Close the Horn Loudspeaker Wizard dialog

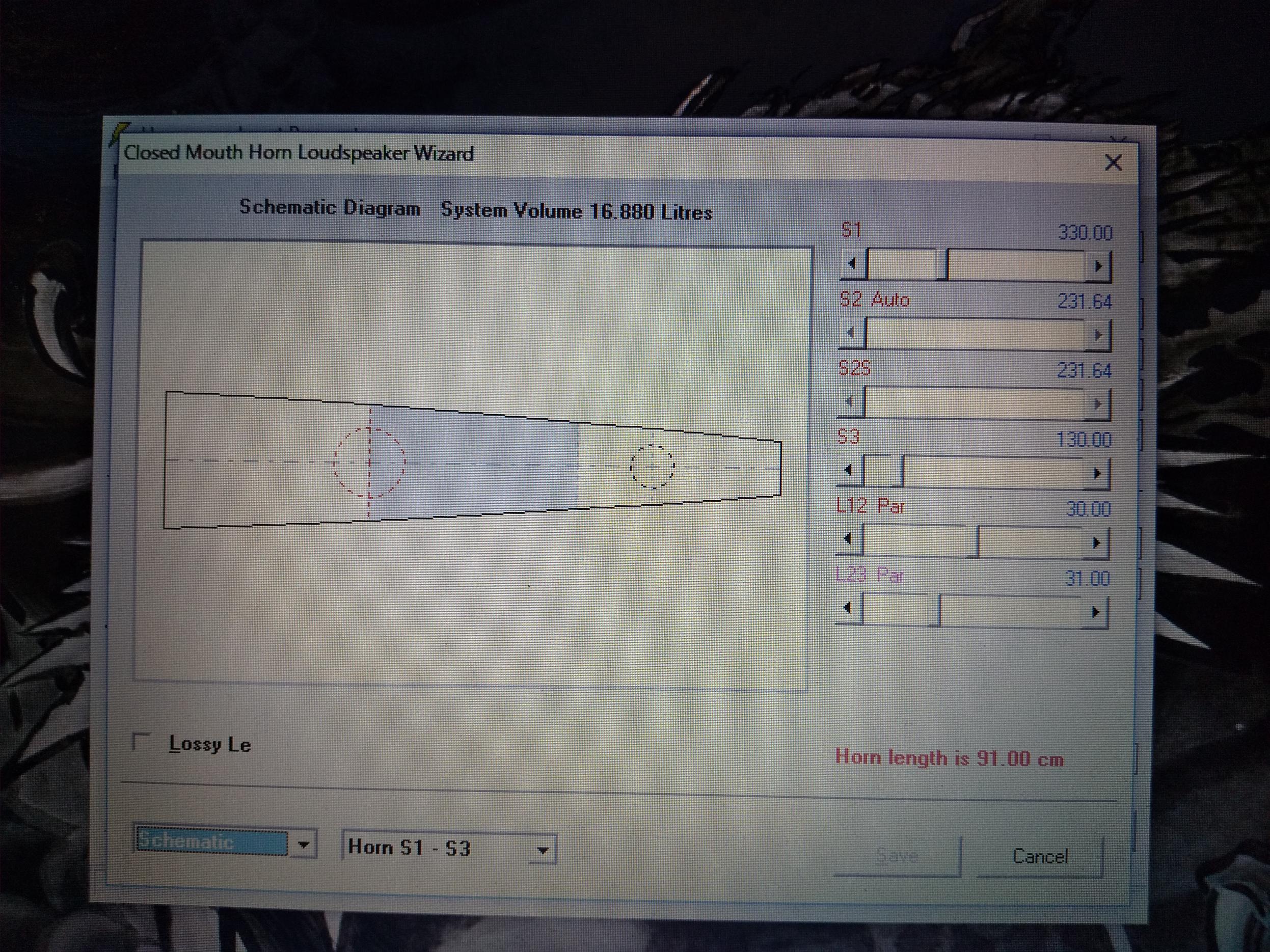(x=1113, y=162)
